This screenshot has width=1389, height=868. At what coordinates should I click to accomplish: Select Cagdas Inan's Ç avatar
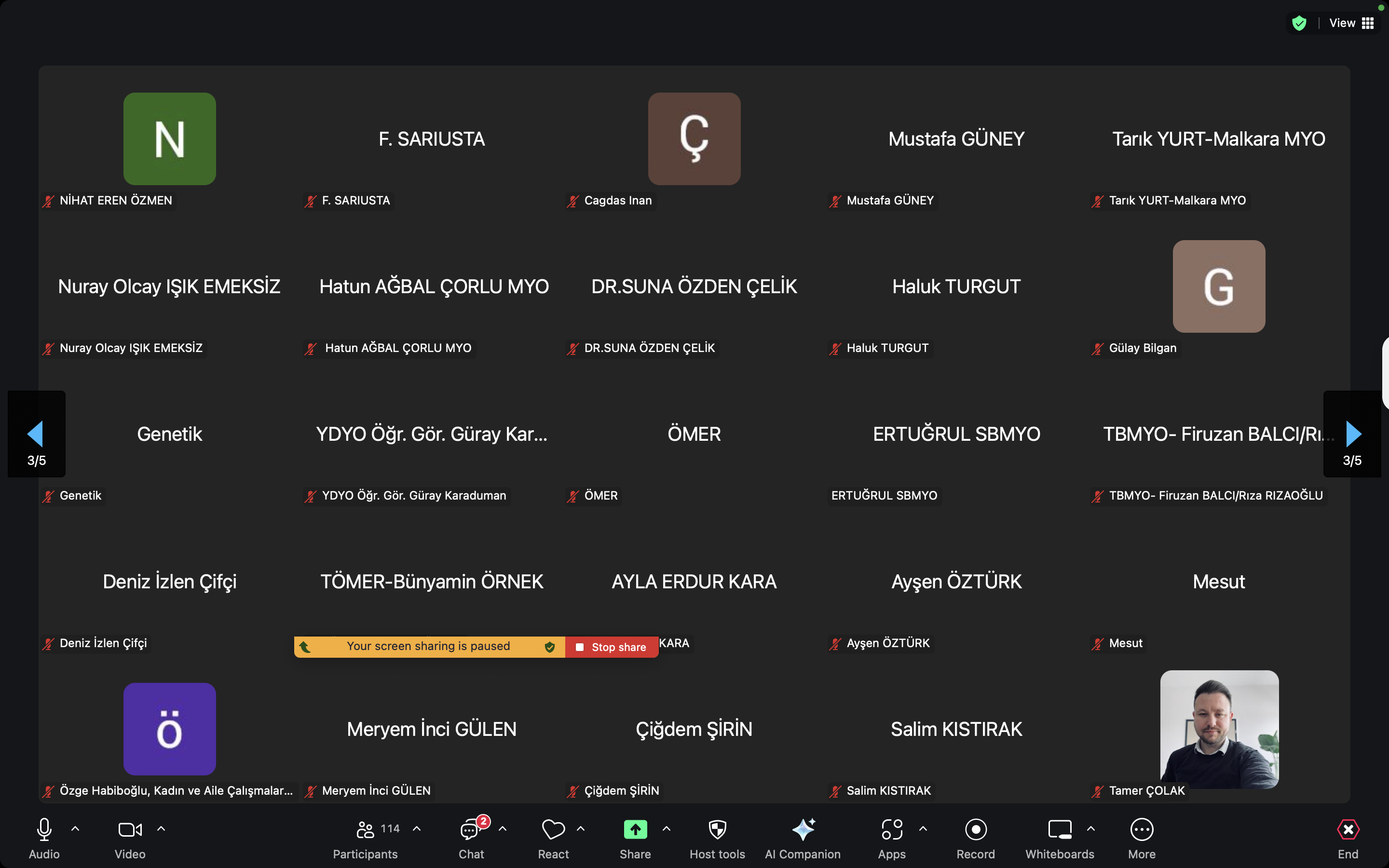(694, 139)
